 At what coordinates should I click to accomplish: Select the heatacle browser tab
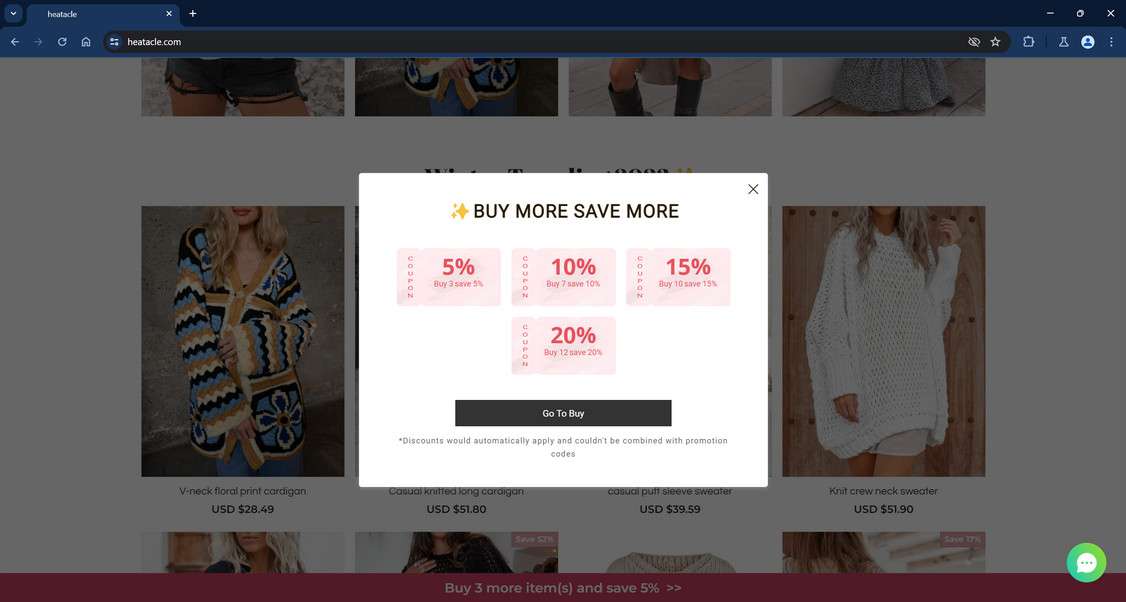point(103,14)
